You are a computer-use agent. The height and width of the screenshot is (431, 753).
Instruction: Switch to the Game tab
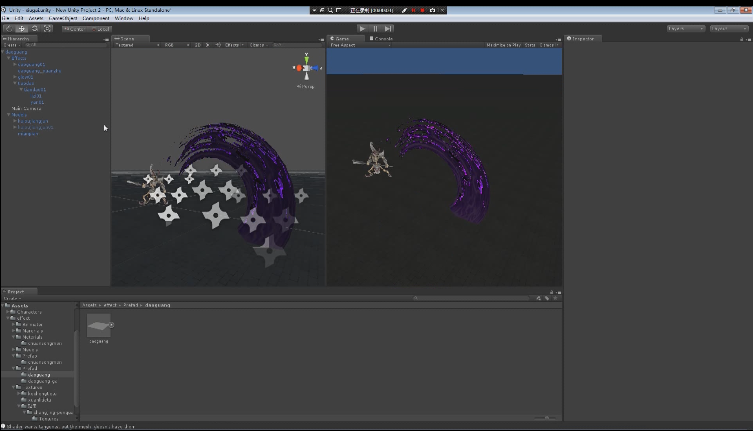[341, 38]
